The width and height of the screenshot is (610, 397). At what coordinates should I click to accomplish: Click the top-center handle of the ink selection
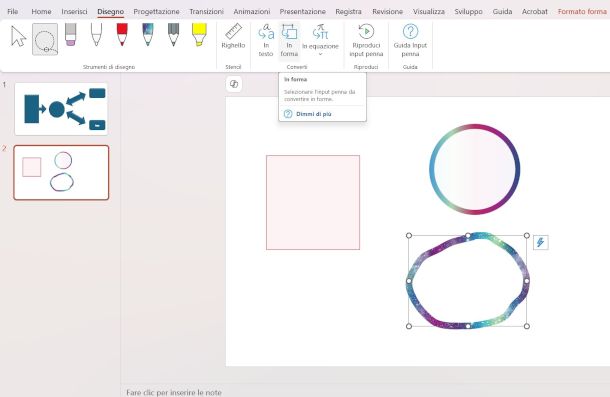[468, 235]
